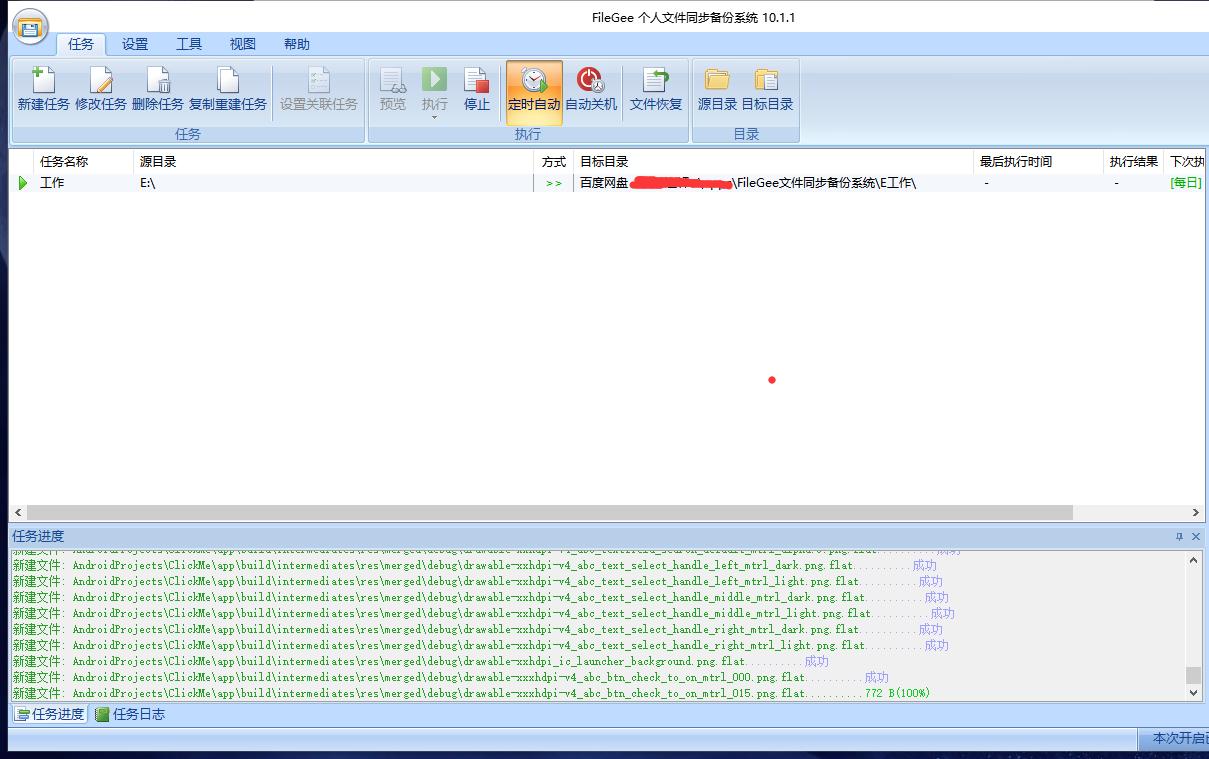Click the 百度网盘 target path cell
Screen dimensions: 1209x759
(x=773, y=183)
